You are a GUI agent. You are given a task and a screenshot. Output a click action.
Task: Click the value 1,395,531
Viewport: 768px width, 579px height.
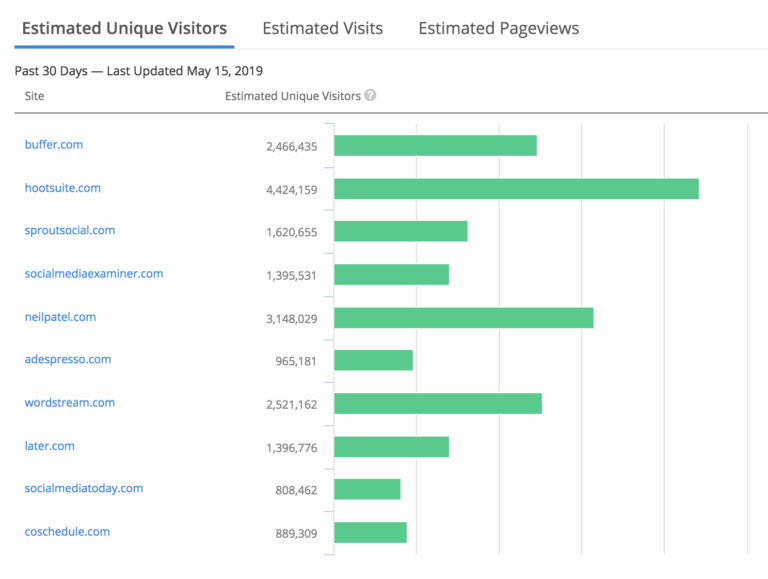tap(291, 275)
